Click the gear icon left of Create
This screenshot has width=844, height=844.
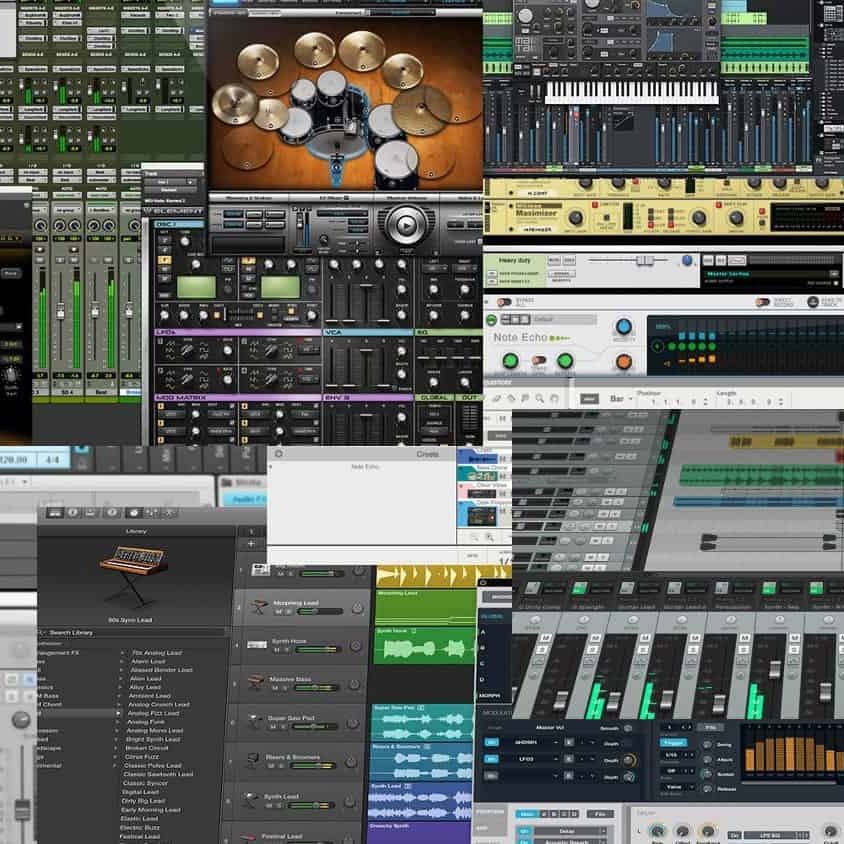coord(278,454)
